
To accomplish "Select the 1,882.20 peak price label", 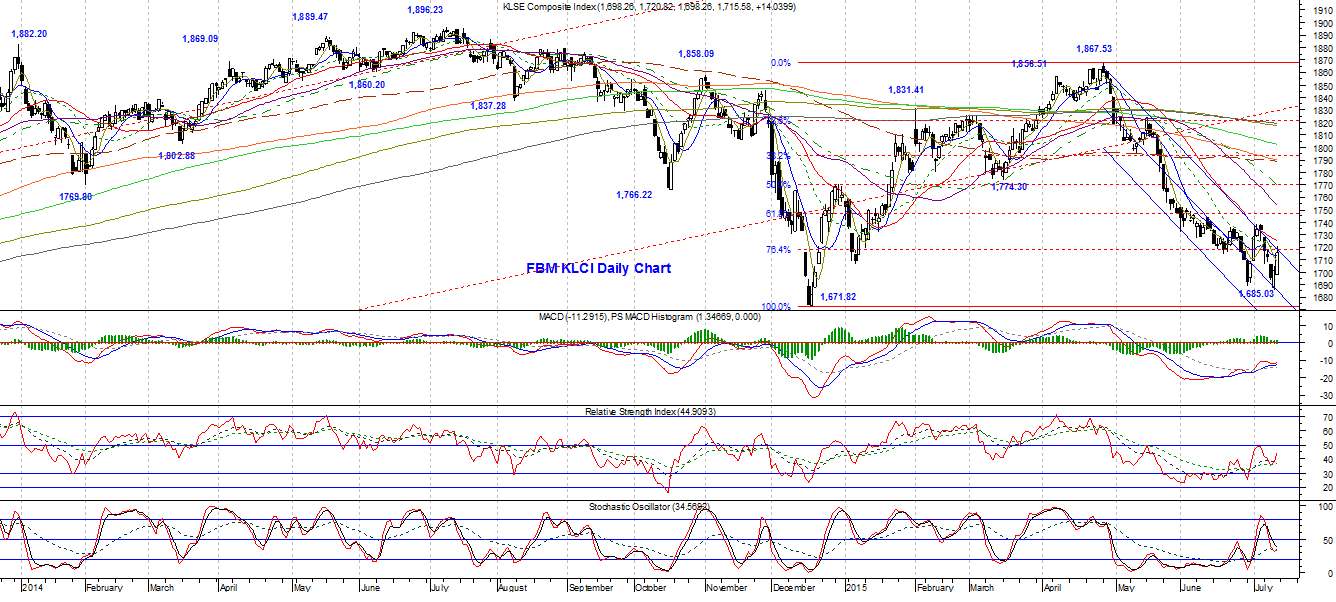I will point(29,33).
